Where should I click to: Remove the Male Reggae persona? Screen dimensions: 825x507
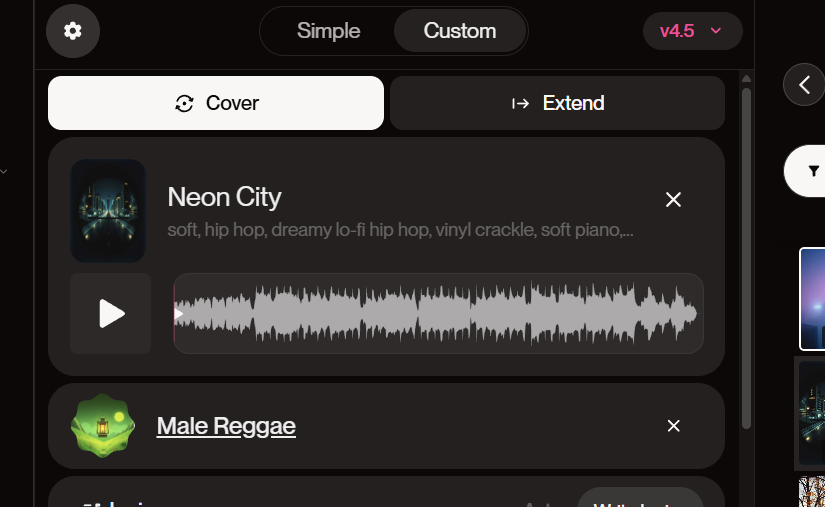pos(673,426)
